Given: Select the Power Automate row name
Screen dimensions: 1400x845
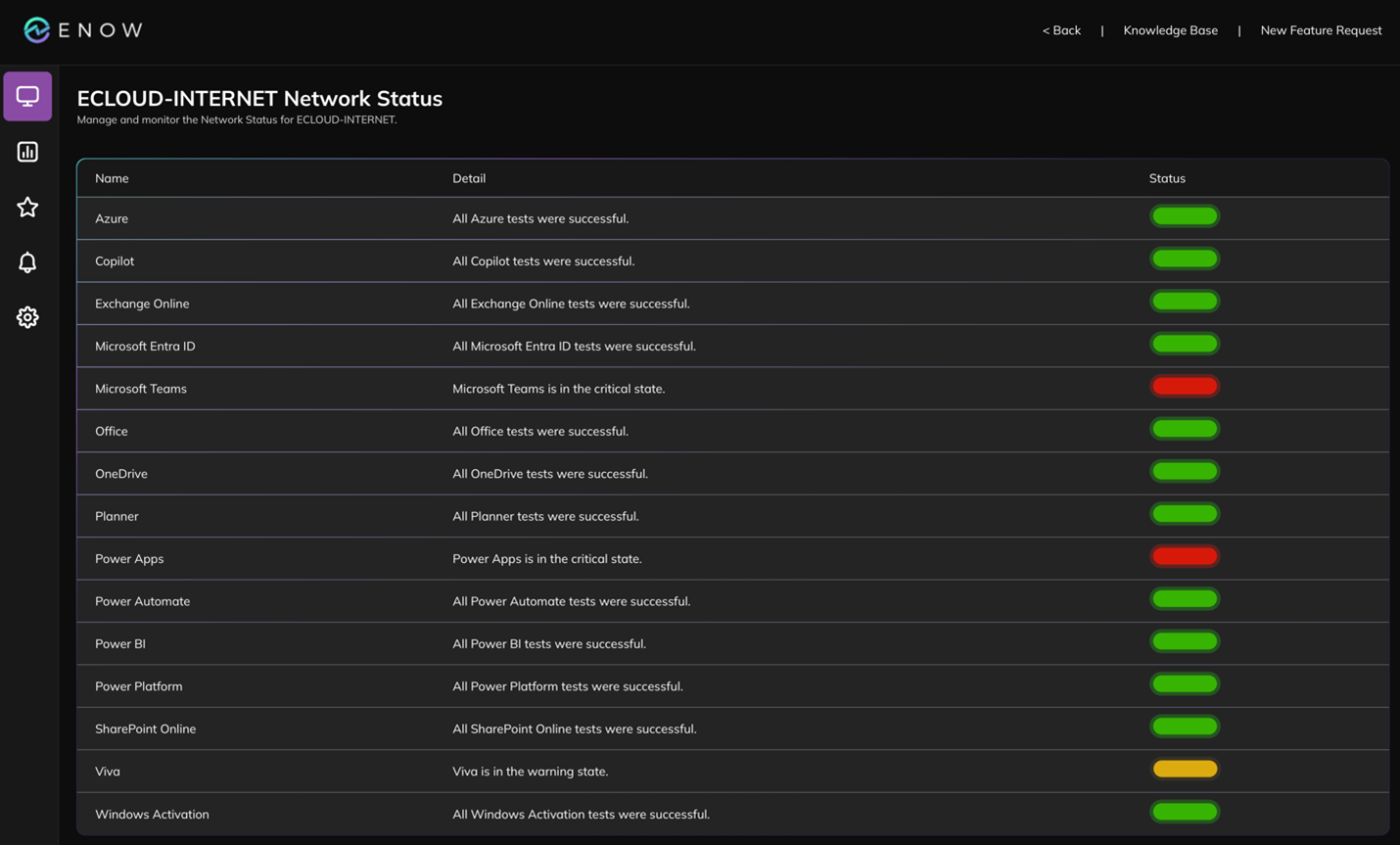Looking at the screenshot, I should coord(143,601).
